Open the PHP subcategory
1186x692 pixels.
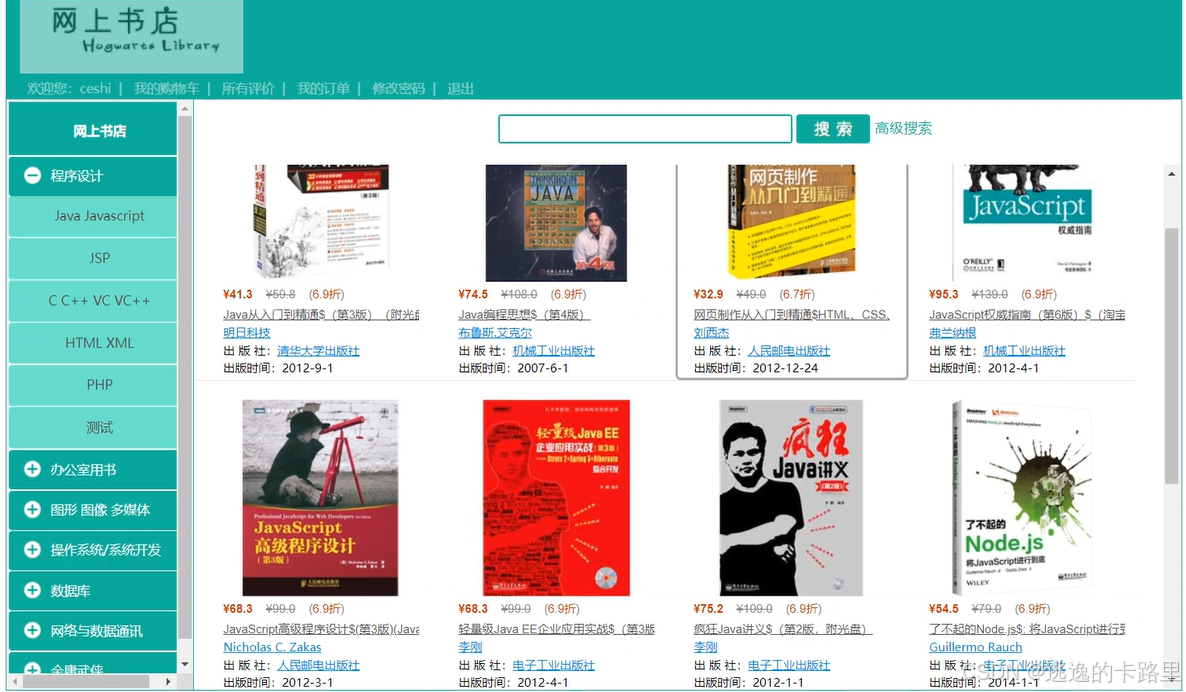(x=93, y=385)
